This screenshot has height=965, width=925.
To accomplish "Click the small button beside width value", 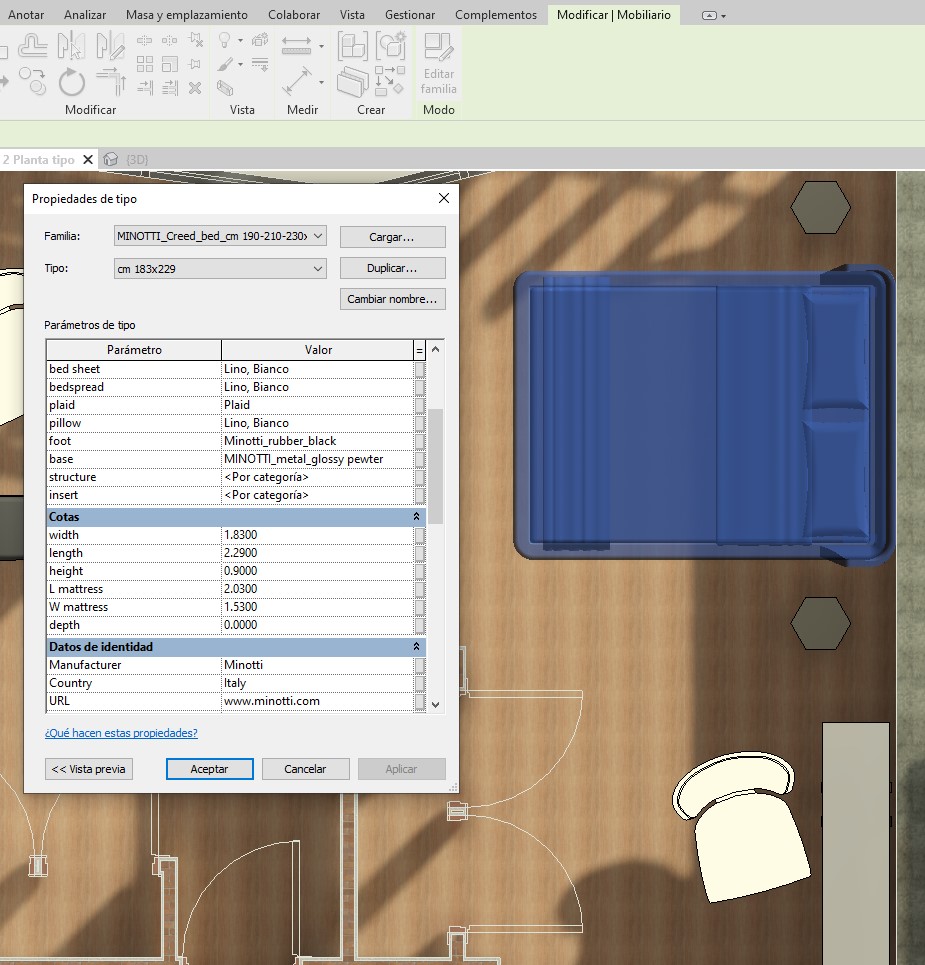I will (420, 535).
